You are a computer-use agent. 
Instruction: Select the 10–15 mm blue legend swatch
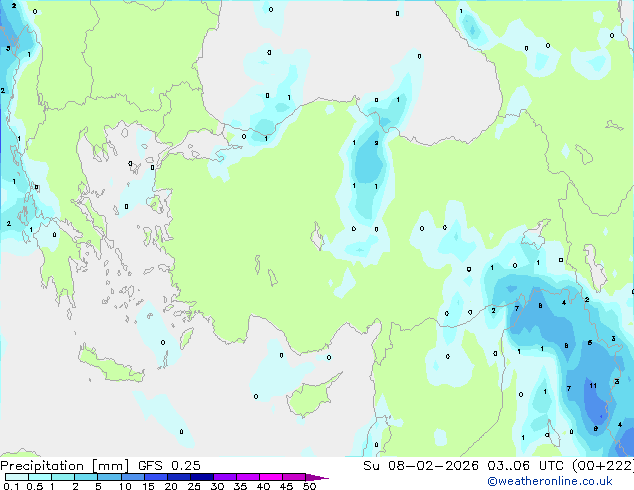click(x=132, y=477)
